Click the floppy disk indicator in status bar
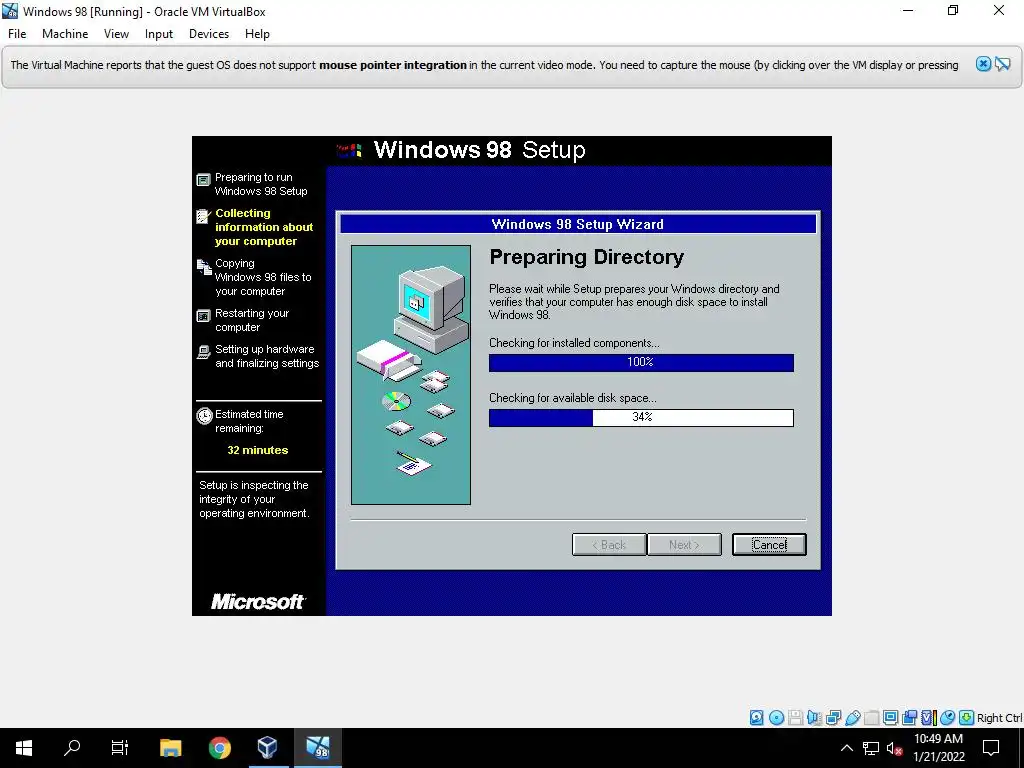 tap(795, 718)
